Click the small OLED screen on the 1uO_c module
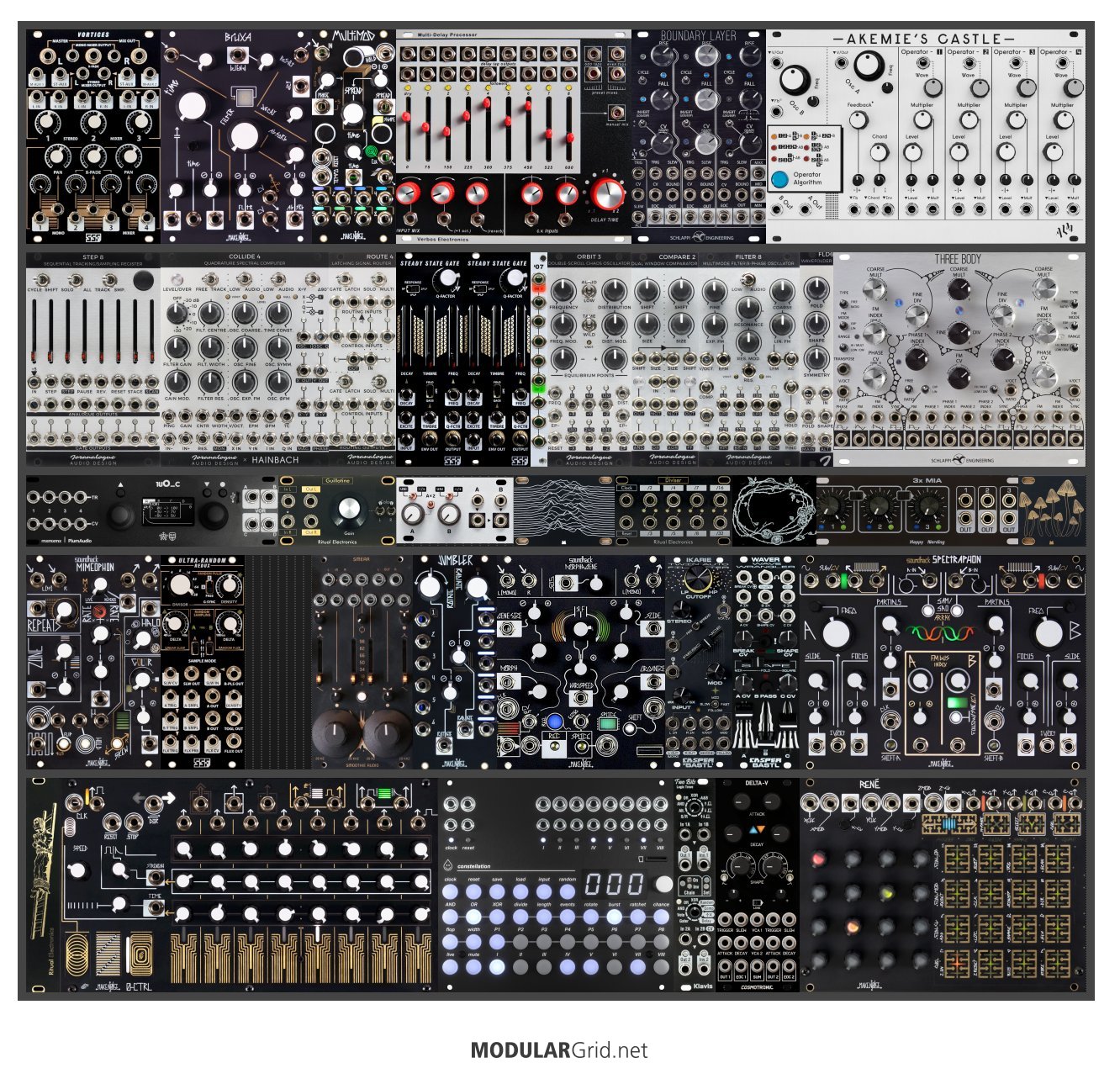The image size is (1120, 1068). 166,512
